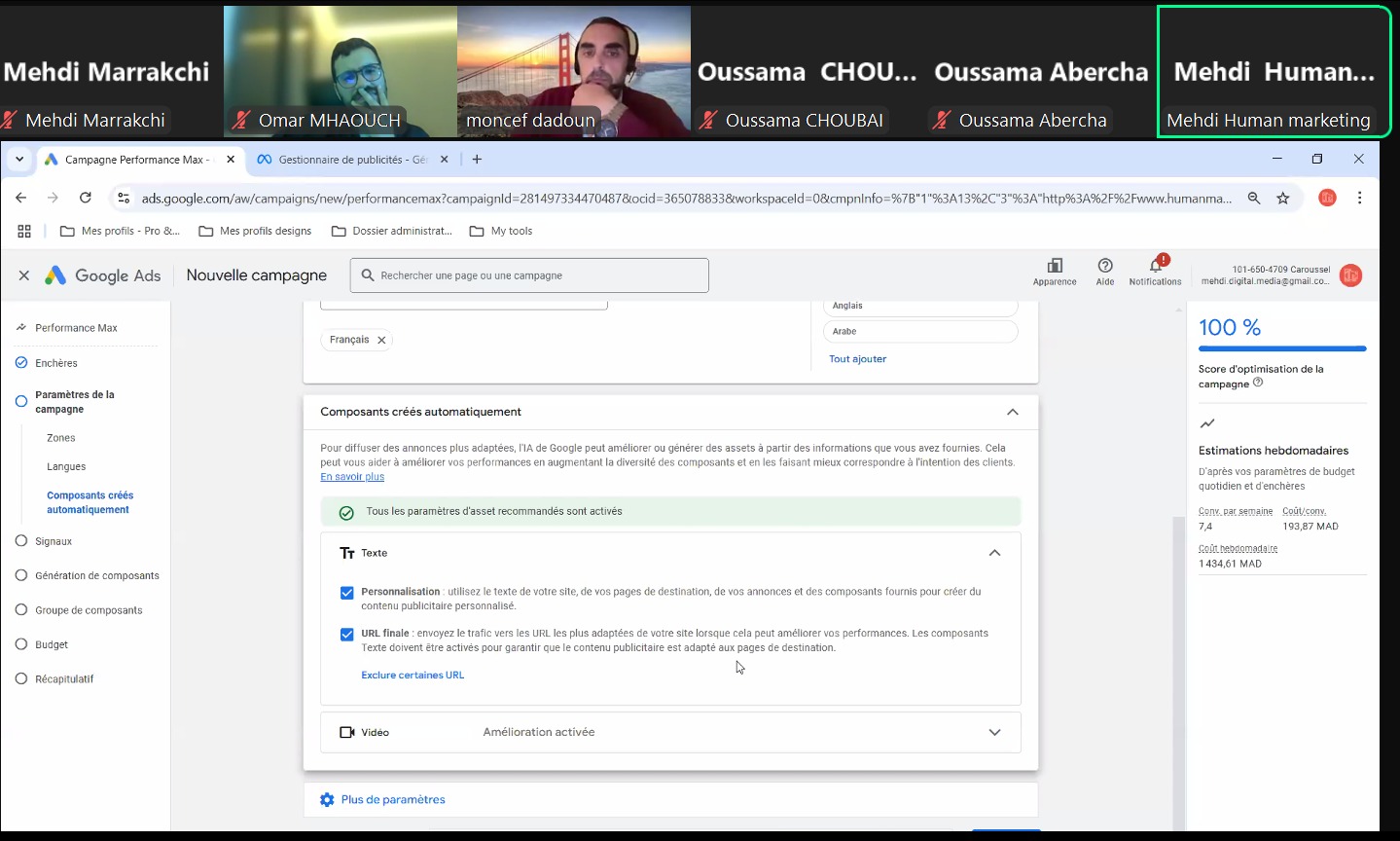Click the search field for pages or campaigns
The height and width of the screenshot is (841, 1400).
point(530,275)
